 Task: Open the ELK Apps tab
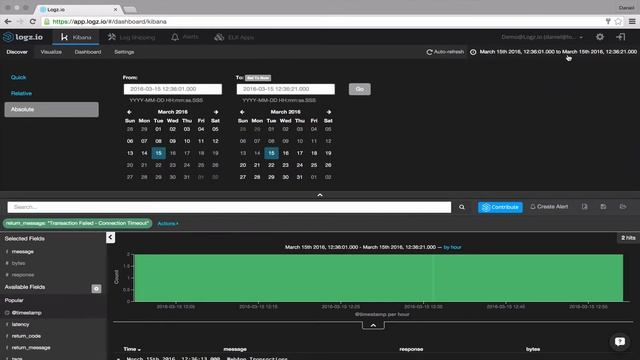234,37
